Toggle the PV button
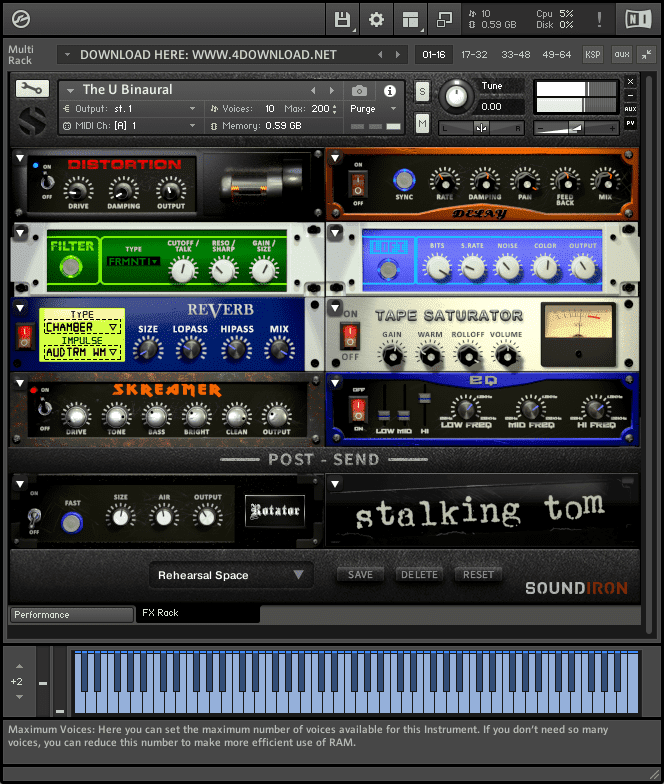Viewport: 664px width, 784px height. point(630,123)
